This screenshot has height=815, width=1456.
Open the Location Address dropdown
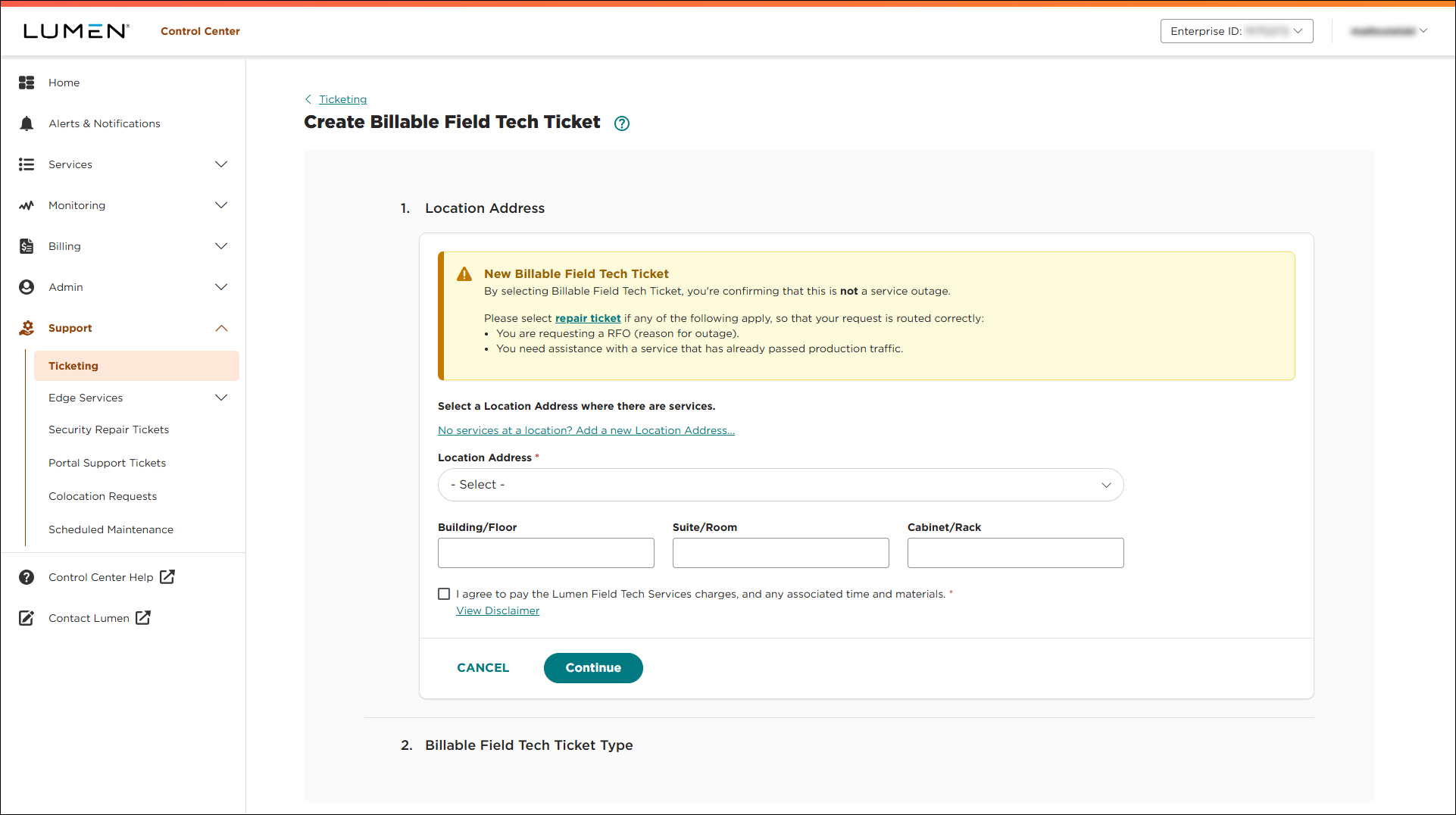pyautogui.click(x=780, y=485)
